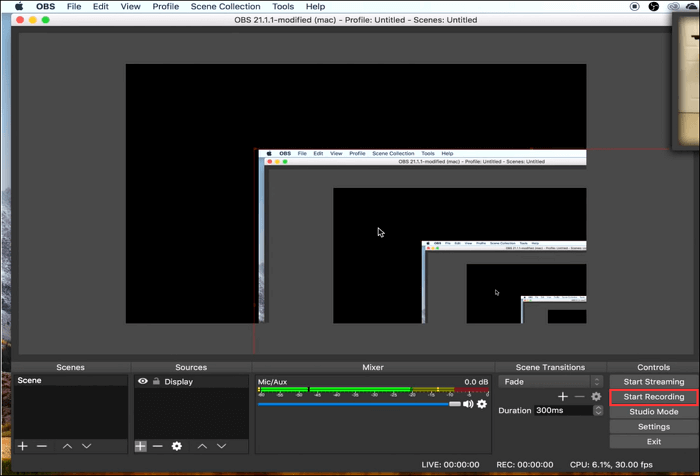
Task: Click the Mic/Aux volume slider
Action: tap(355, 404)
